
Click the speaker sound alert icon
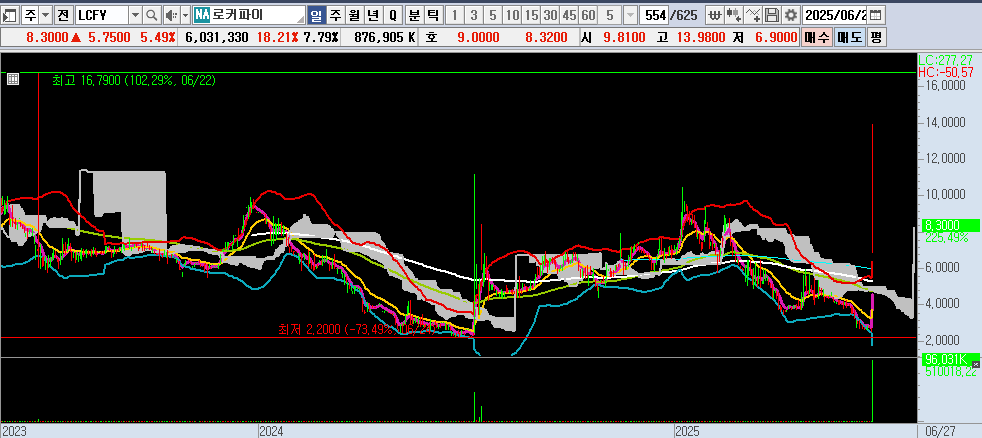coord(171,14)
